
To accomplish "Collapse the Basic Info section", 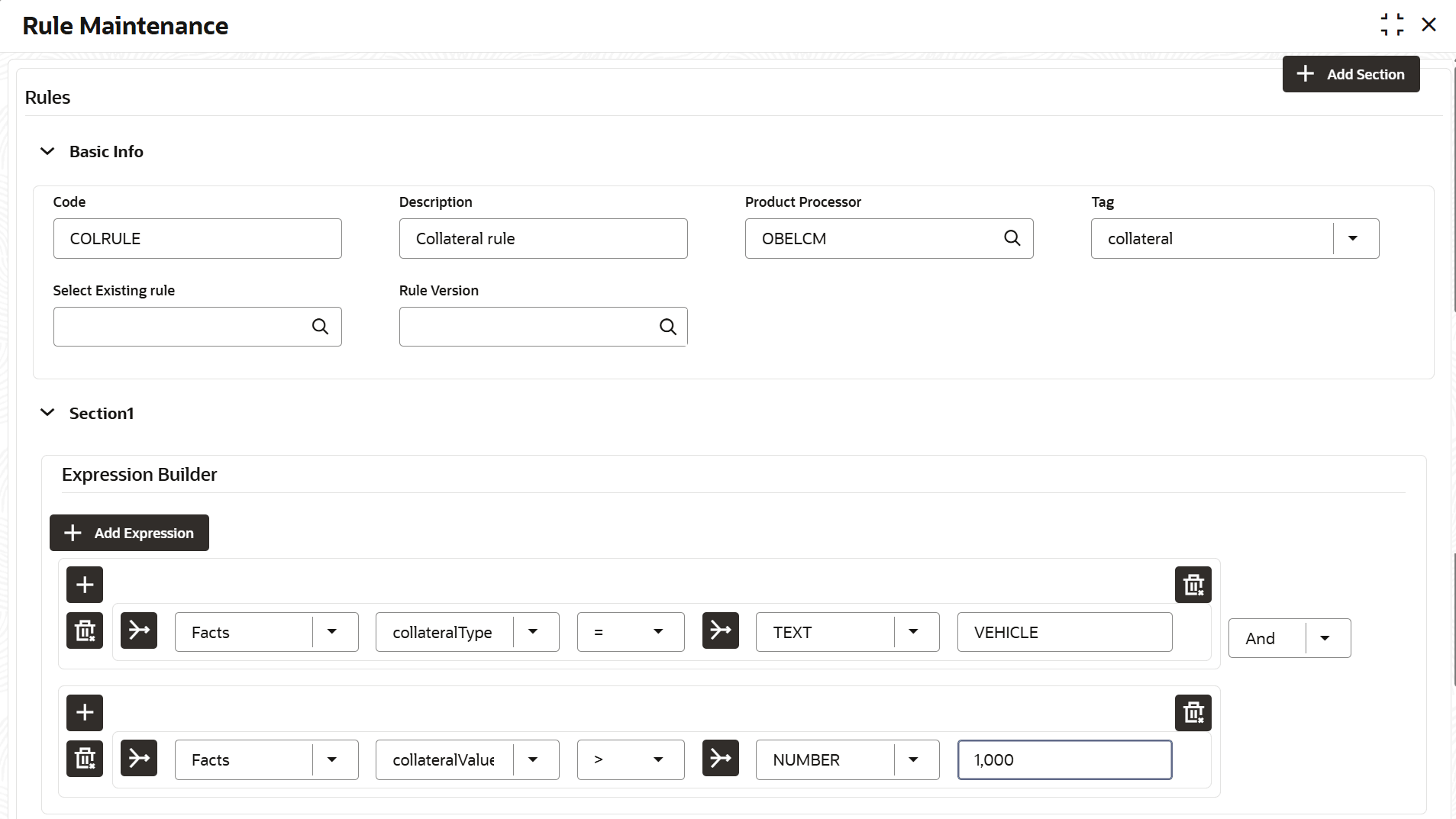I will click(x=47, y=151).
